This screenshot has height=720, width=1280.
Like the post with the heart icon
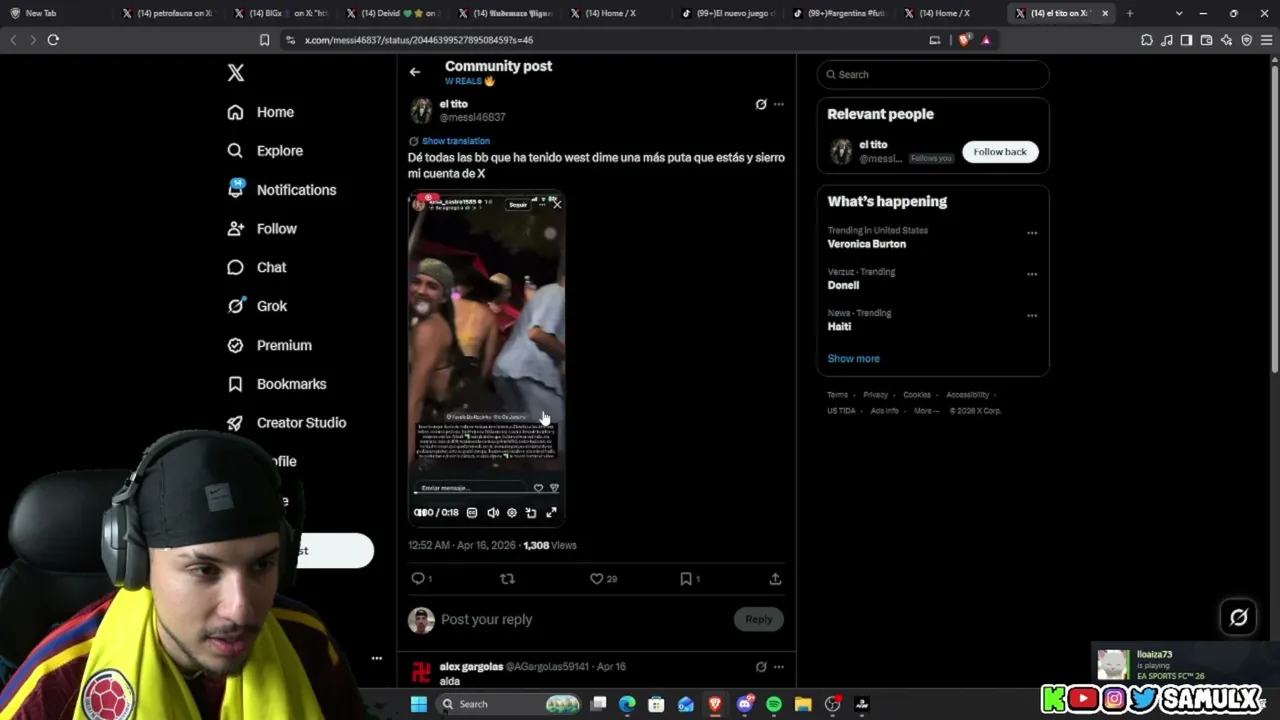click(597, 579)
